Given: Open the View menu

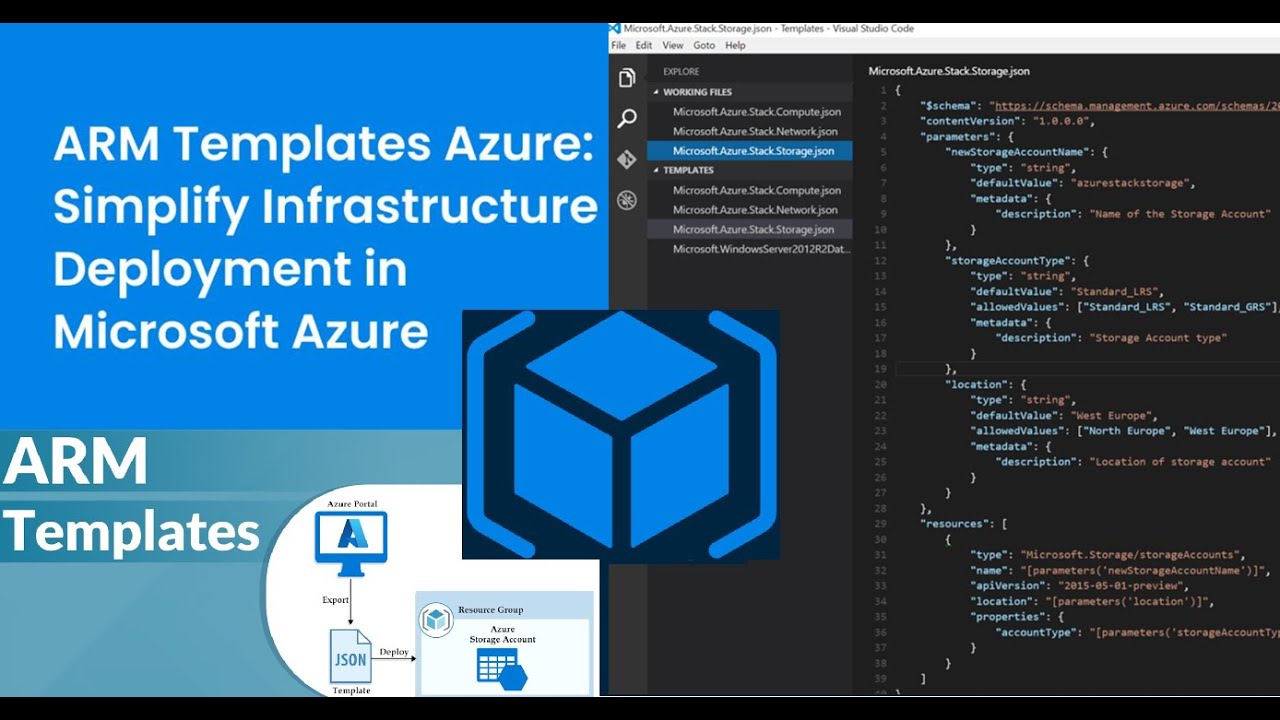Looking at the screenshot, I should [673, 46].
